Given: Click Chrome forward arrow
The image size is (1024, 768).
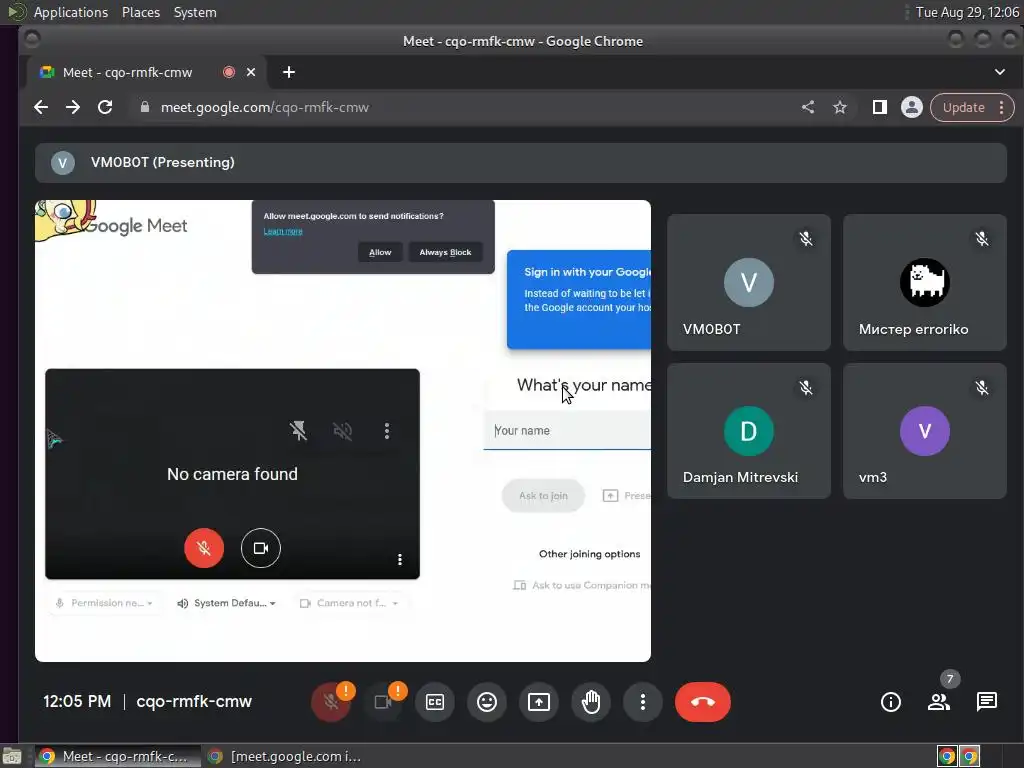Looking at the screenshot, I should point(73,107).
